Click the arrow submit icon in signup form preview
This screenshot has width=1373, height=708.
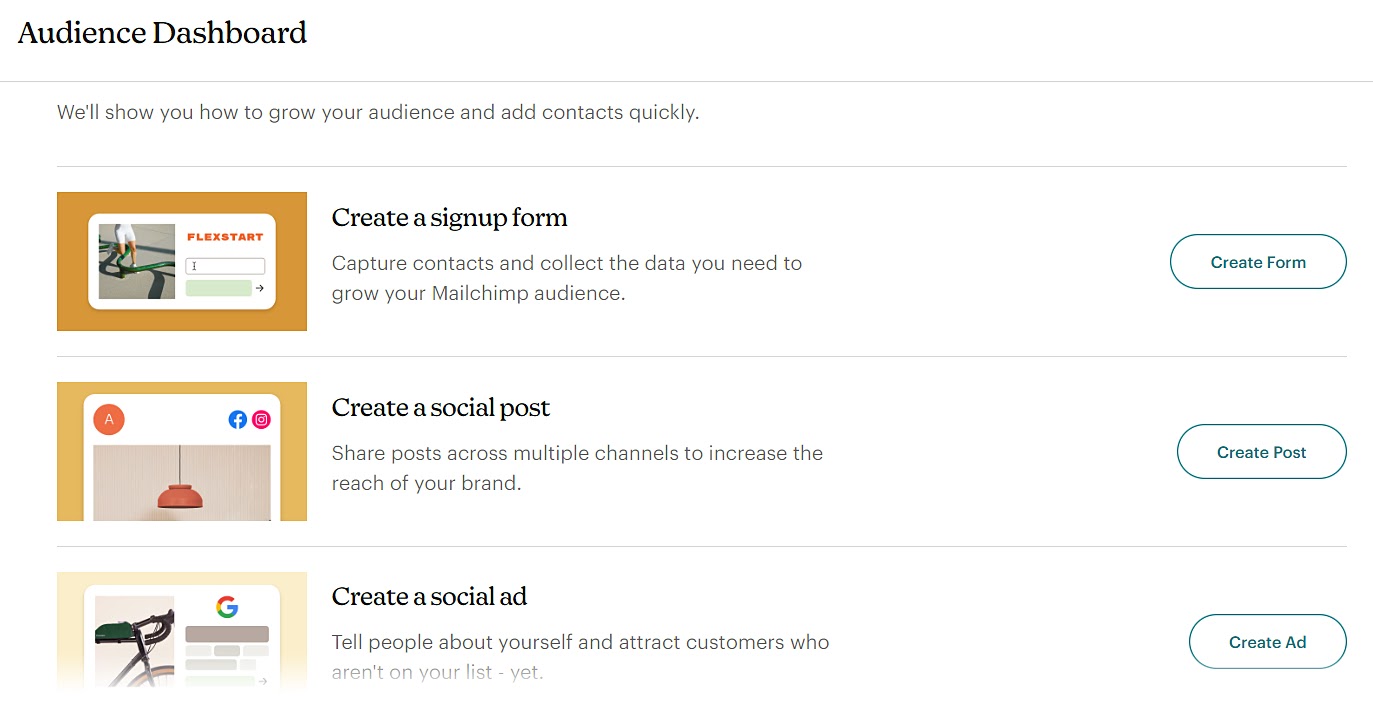pyautogui.click(x=259, y=287)
